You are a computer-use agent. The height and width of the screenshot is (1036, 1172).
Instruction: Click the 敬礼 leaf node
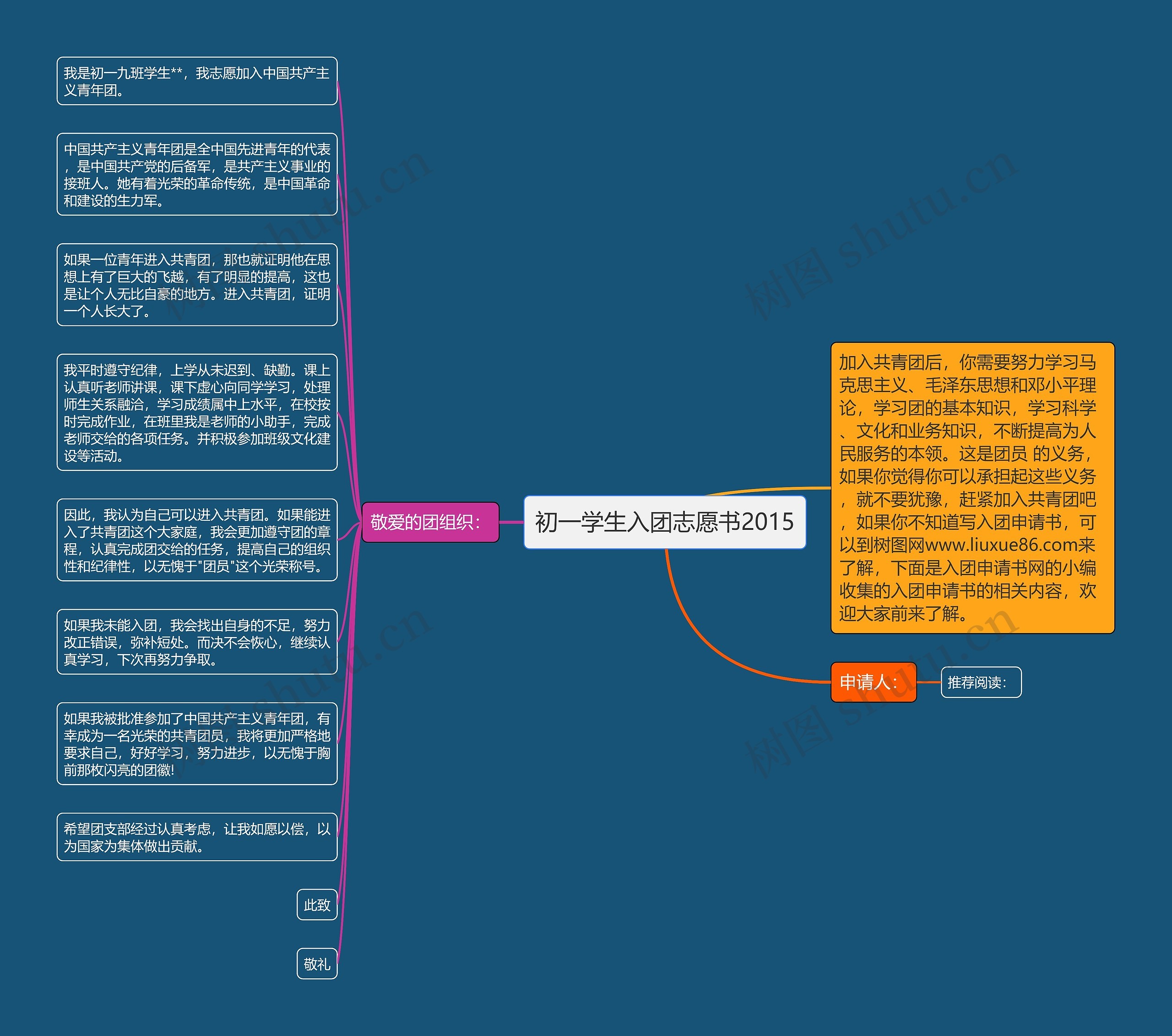[x=316, y=964]
